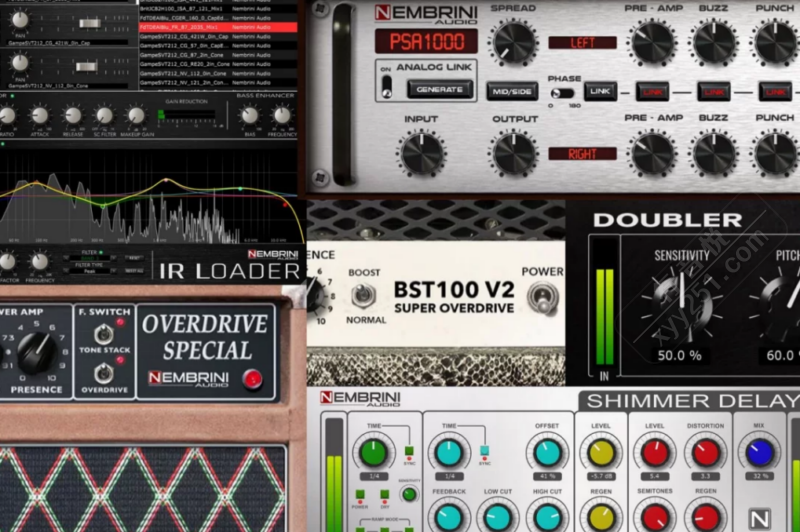Click the red power lamp on Overdrive Special
This screenshot has width=800, height=532.
[252, 379]
